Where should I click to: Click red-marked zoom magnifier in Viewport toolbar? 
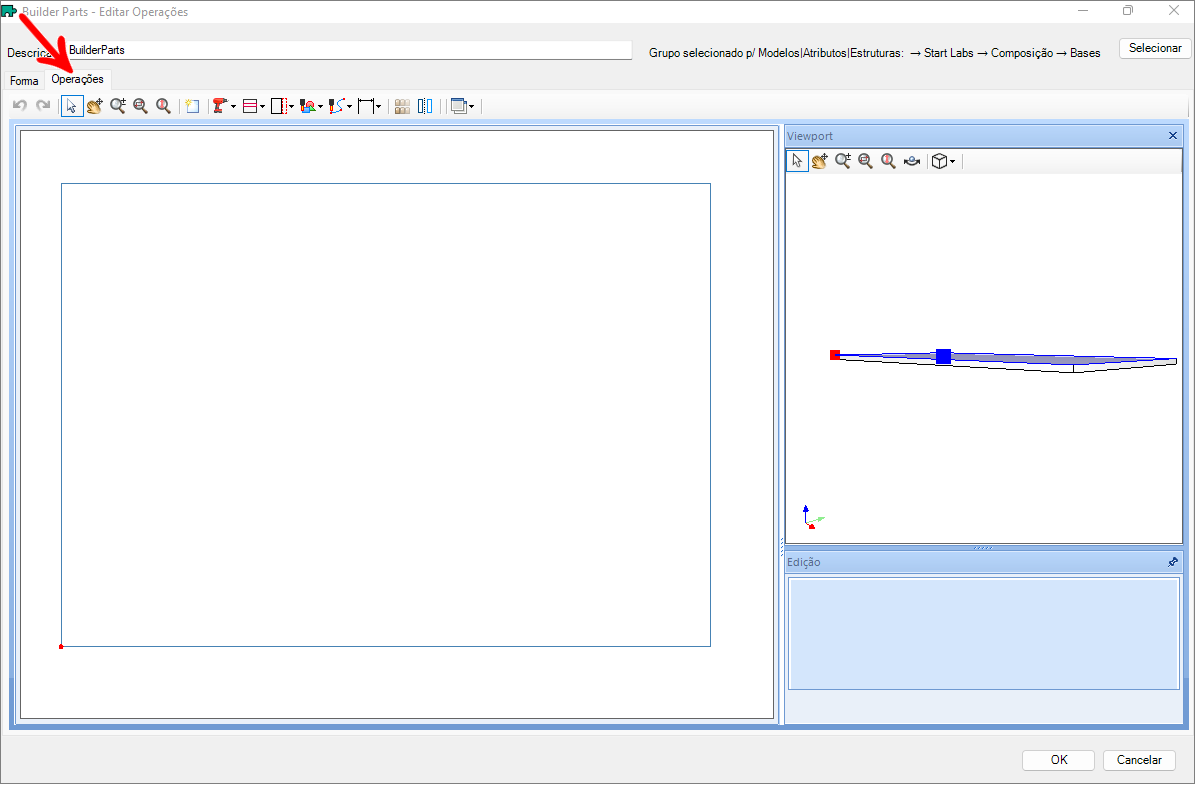[x=888, y=161]
